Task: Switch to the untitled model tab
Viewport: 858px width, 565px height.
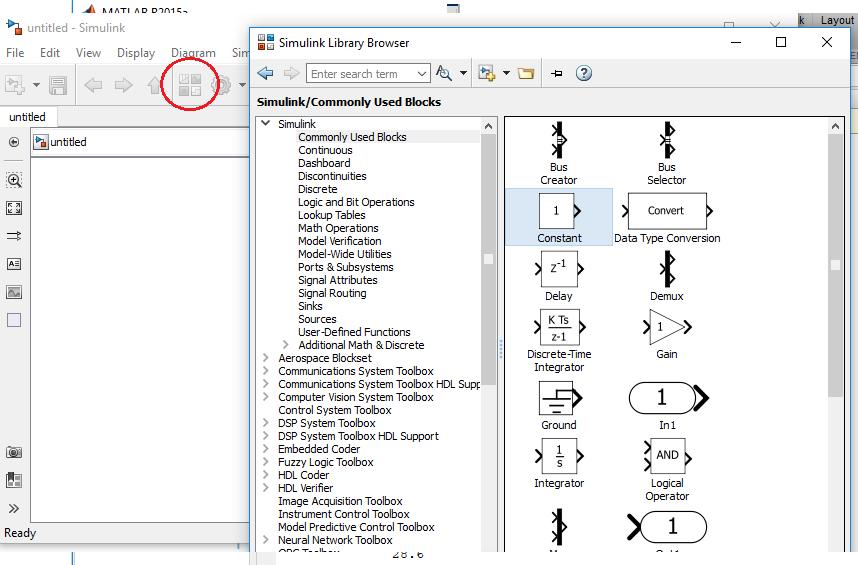Action: point(27,117)
